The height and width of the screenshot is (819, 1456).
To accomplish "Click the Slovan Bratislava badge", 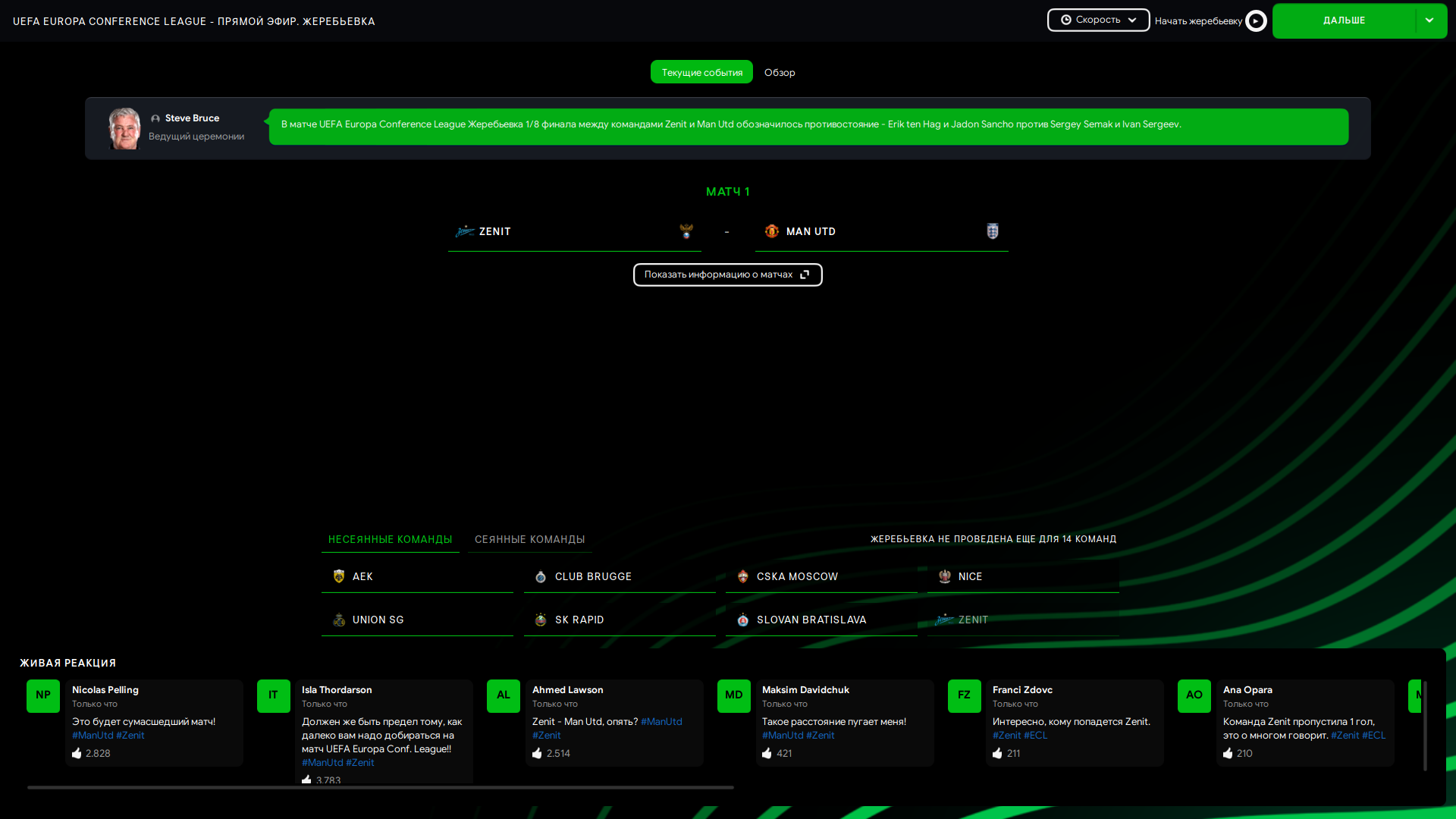I will [x=743, y=620].
